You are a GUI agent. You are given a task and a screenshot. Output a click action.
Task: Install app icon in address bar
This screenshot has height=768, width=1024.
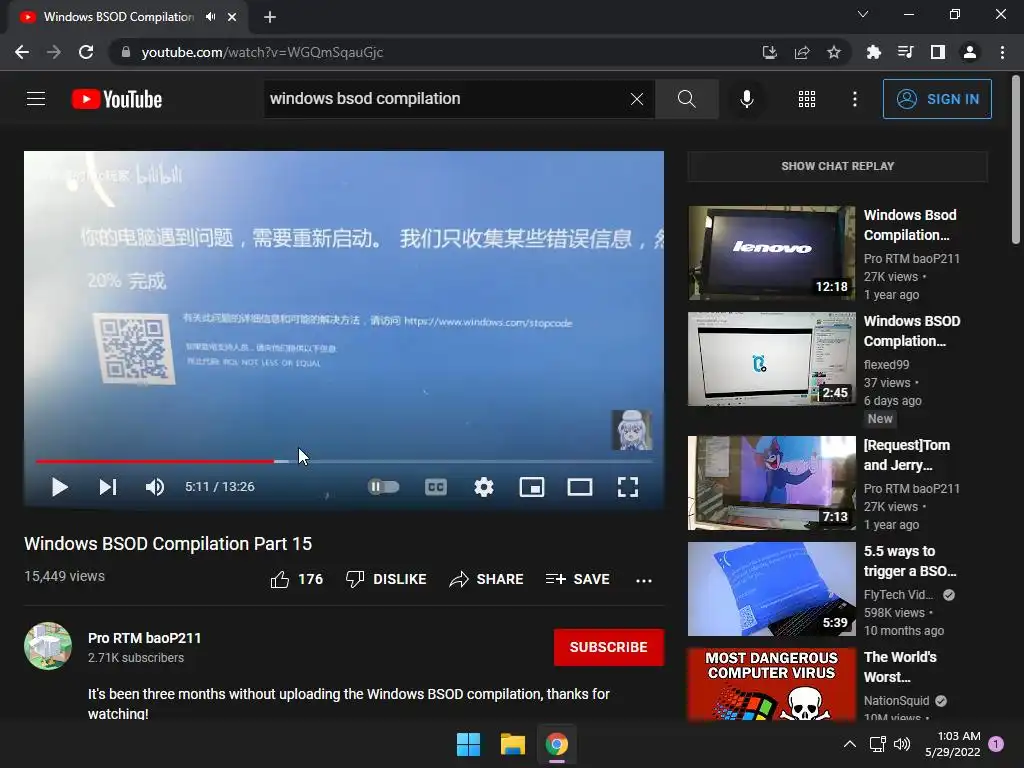769,52
